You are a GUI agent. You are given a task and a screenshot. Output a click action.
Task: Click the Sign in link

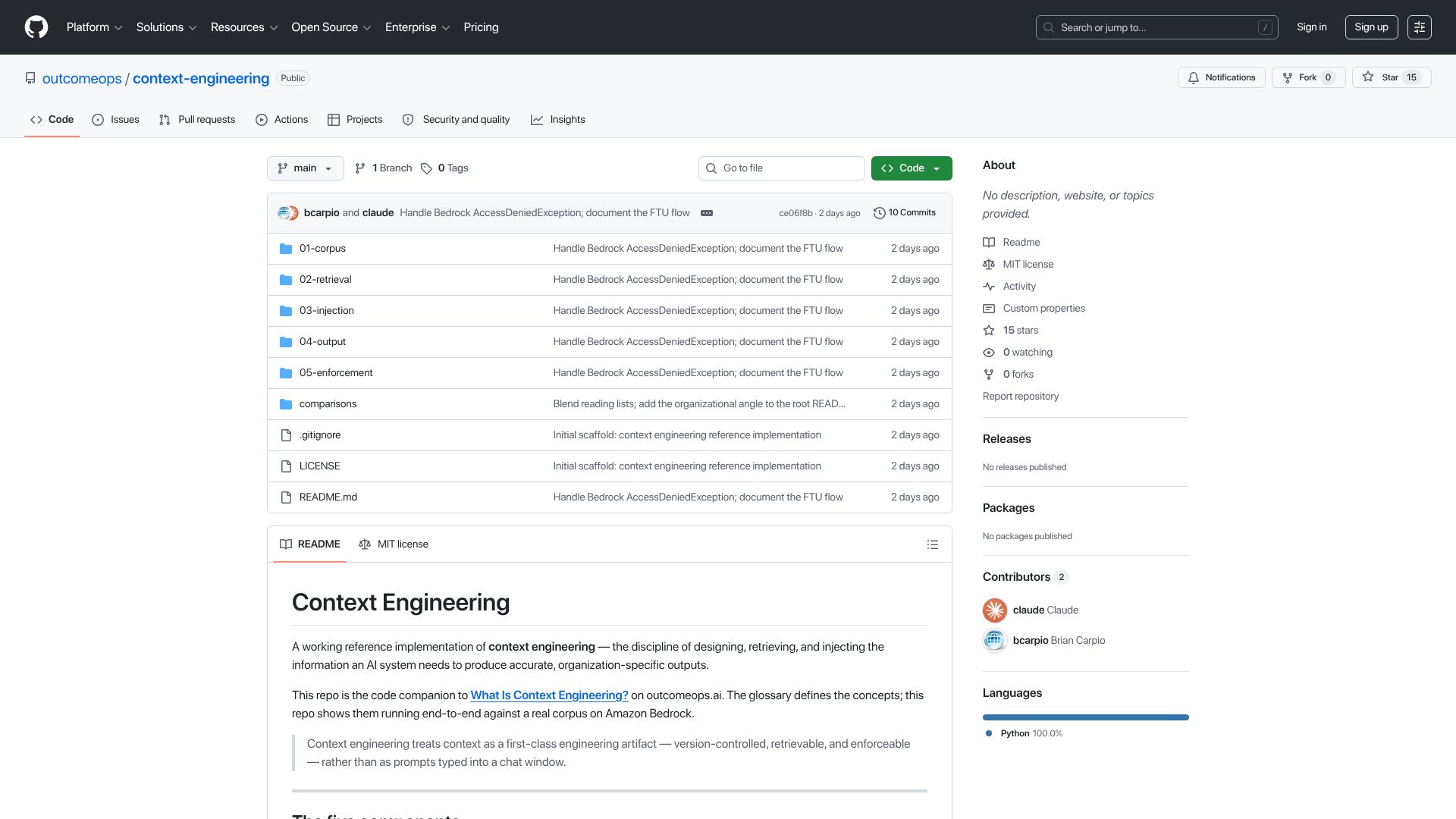(x=1311, y=27)
